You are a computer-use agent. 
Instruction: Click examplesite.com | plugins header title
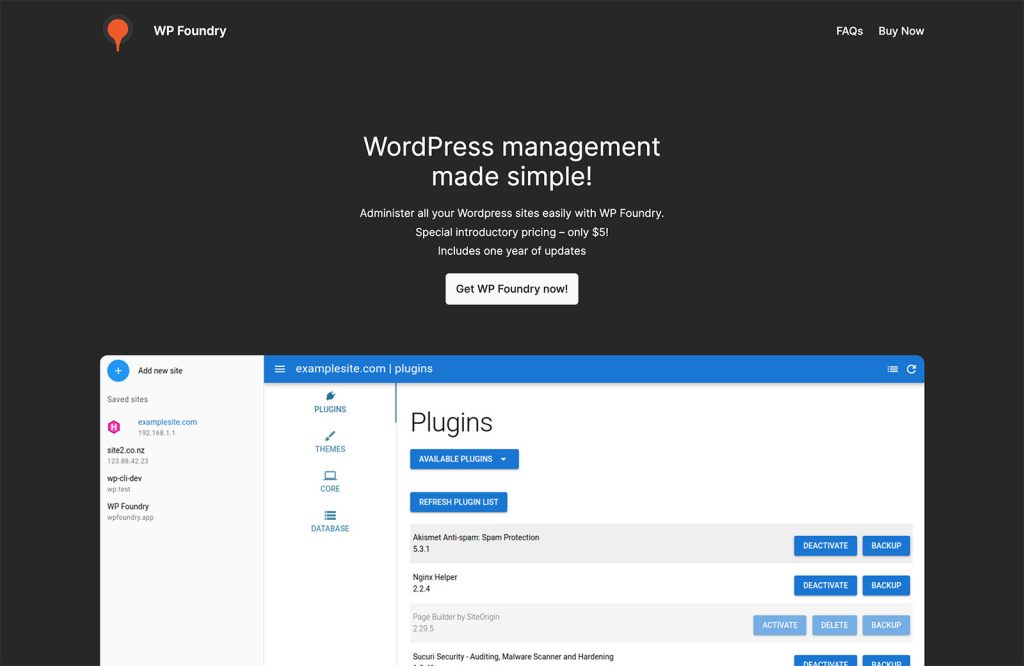(x=364, y=369)
